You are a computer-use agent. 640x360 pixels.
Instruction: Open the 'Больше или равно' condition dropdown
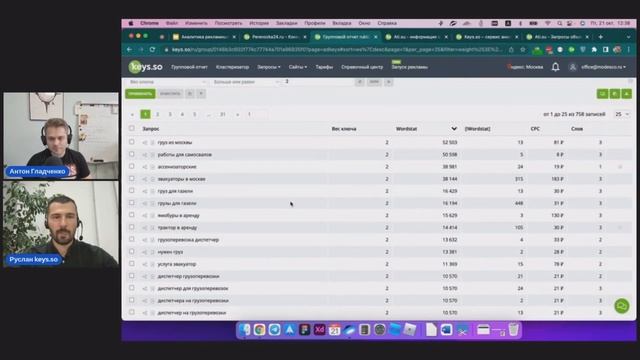246,82
